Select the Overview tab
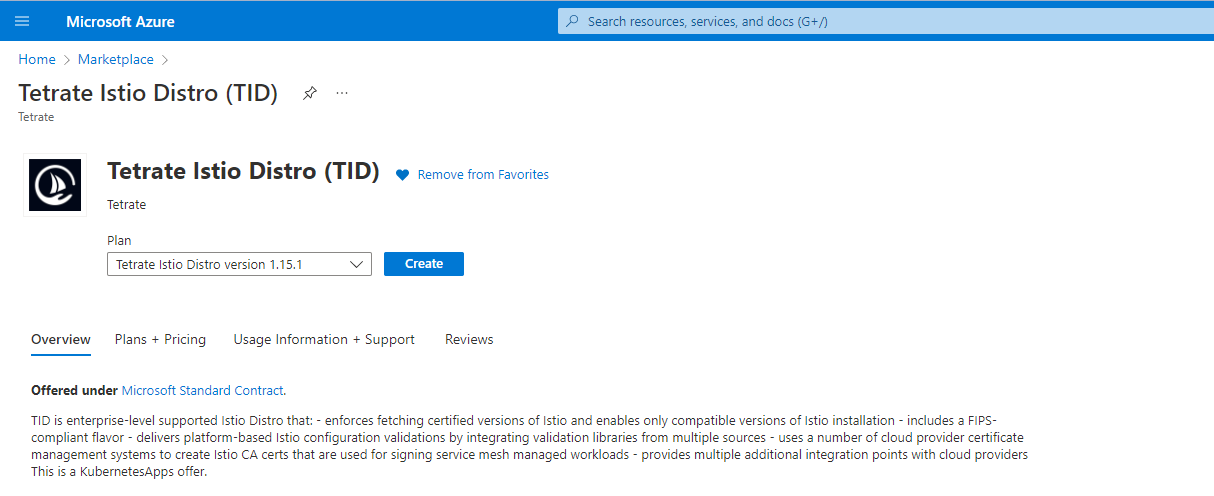 pos(61,340)
